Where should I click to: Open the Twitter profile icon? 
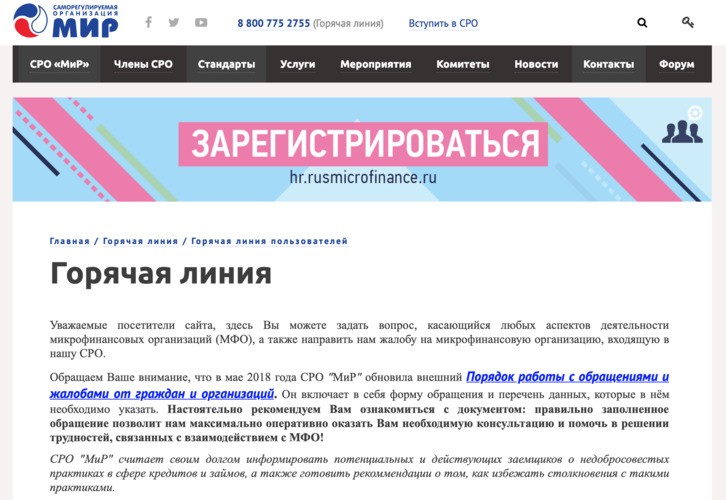point(174,22)
